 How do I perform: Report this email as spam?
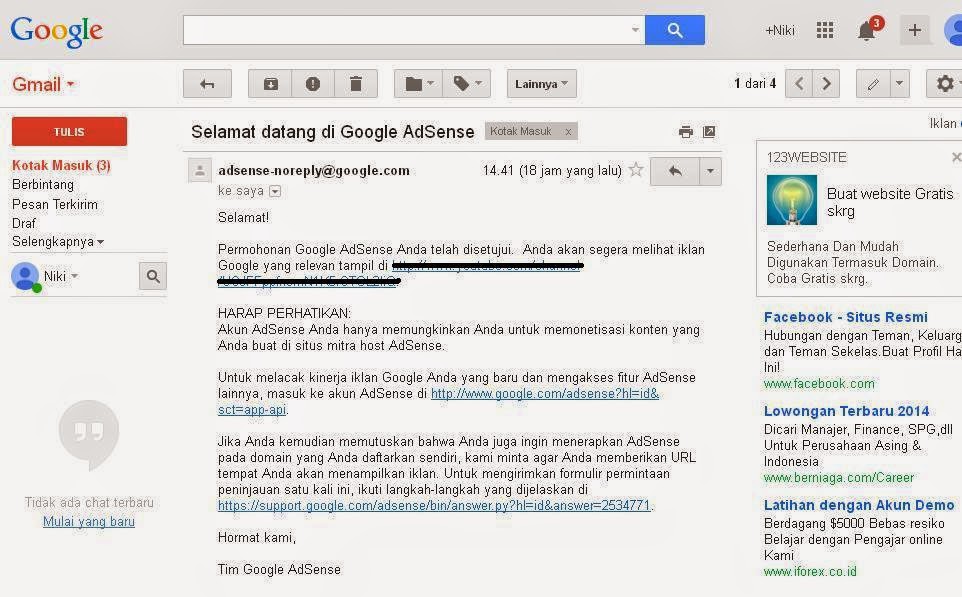click(x=313, y=84)
